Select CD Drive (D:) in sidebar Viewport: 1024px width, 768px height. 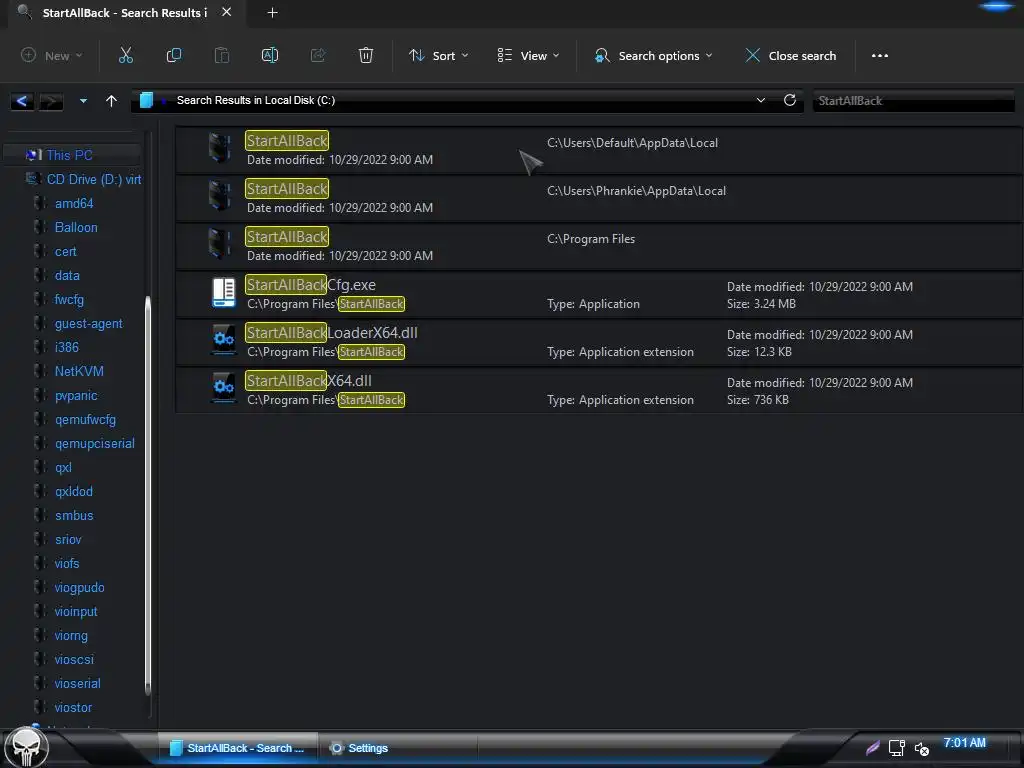[93, 180]
